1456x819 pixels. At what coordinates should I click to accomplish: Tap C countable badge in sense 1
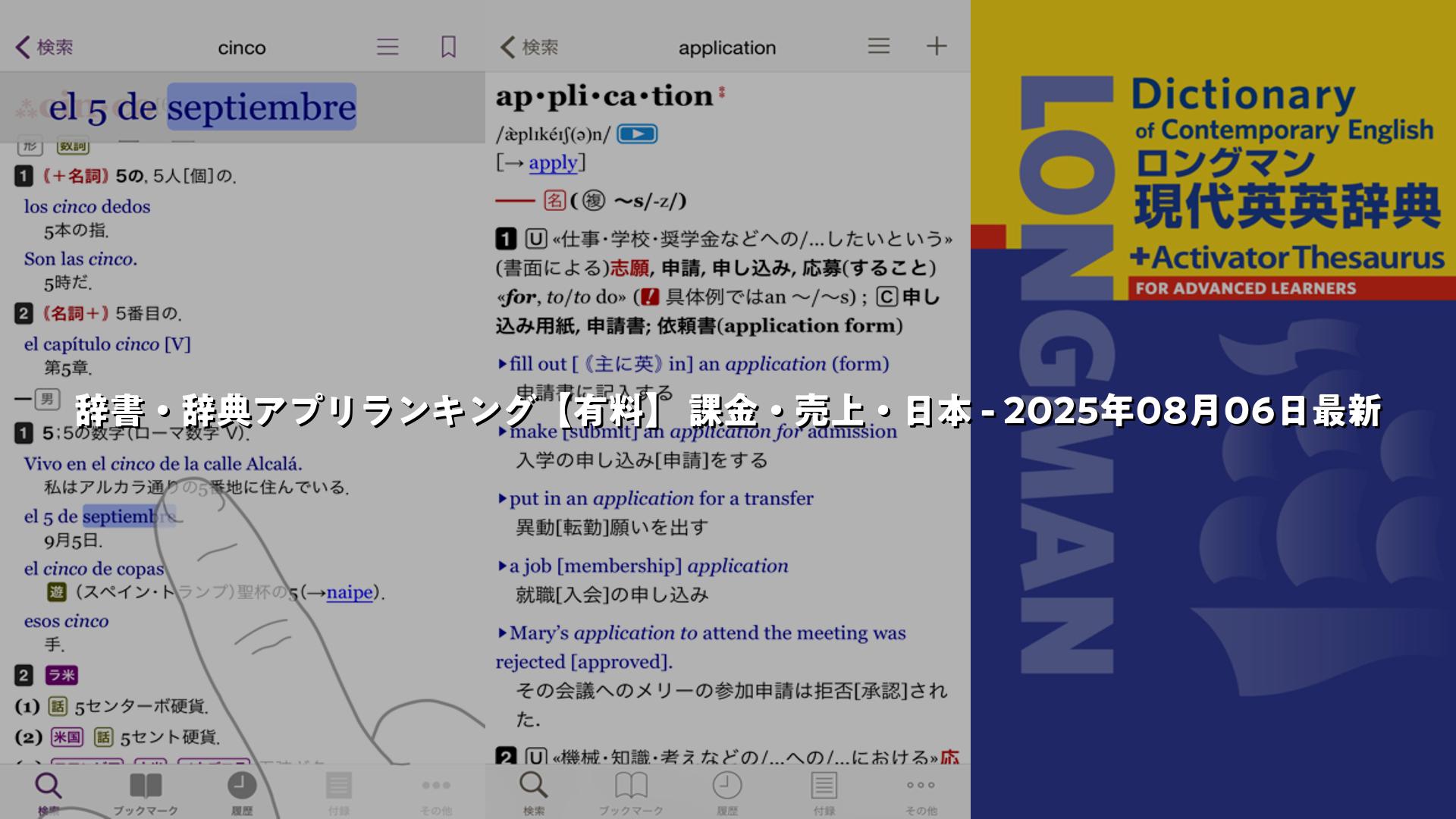coord(887,297)
